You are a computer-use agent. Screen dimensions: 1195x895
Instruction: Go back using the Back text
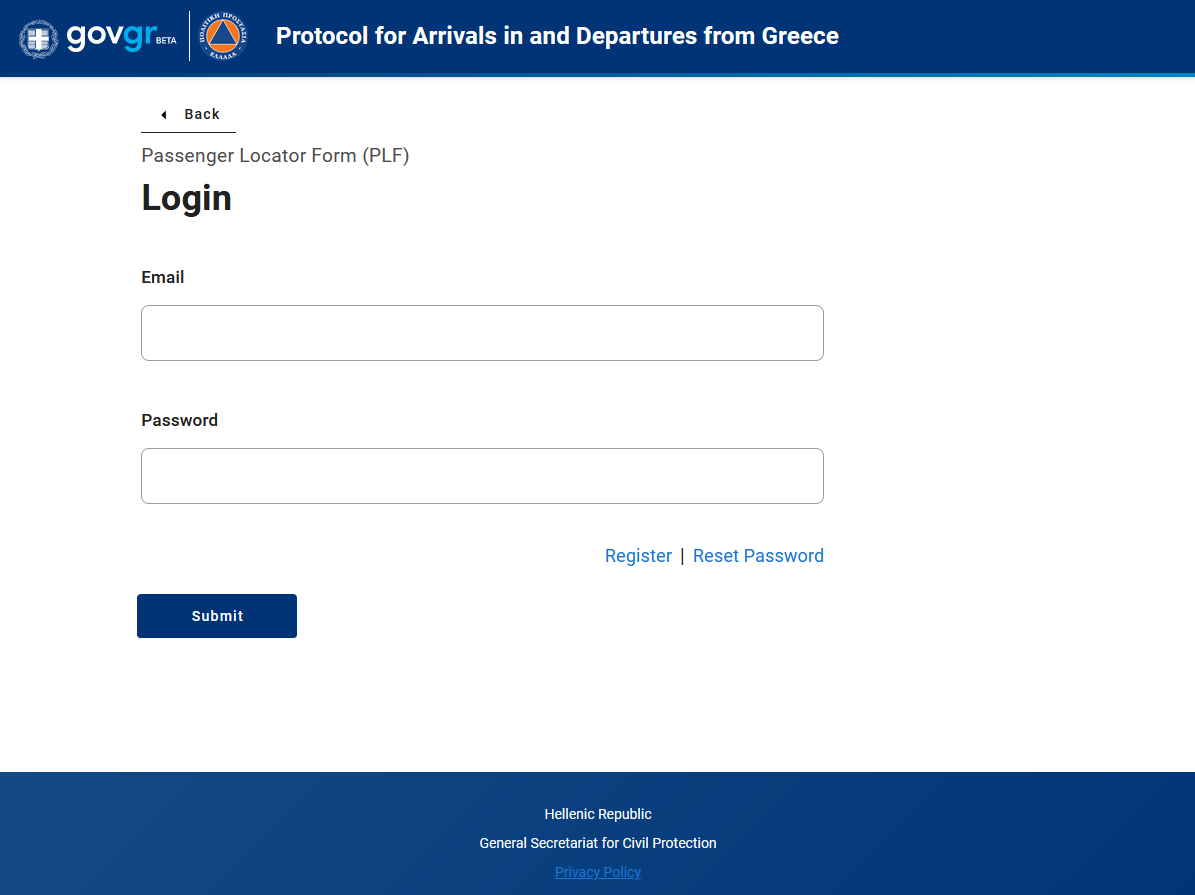(x=202, y=114)
